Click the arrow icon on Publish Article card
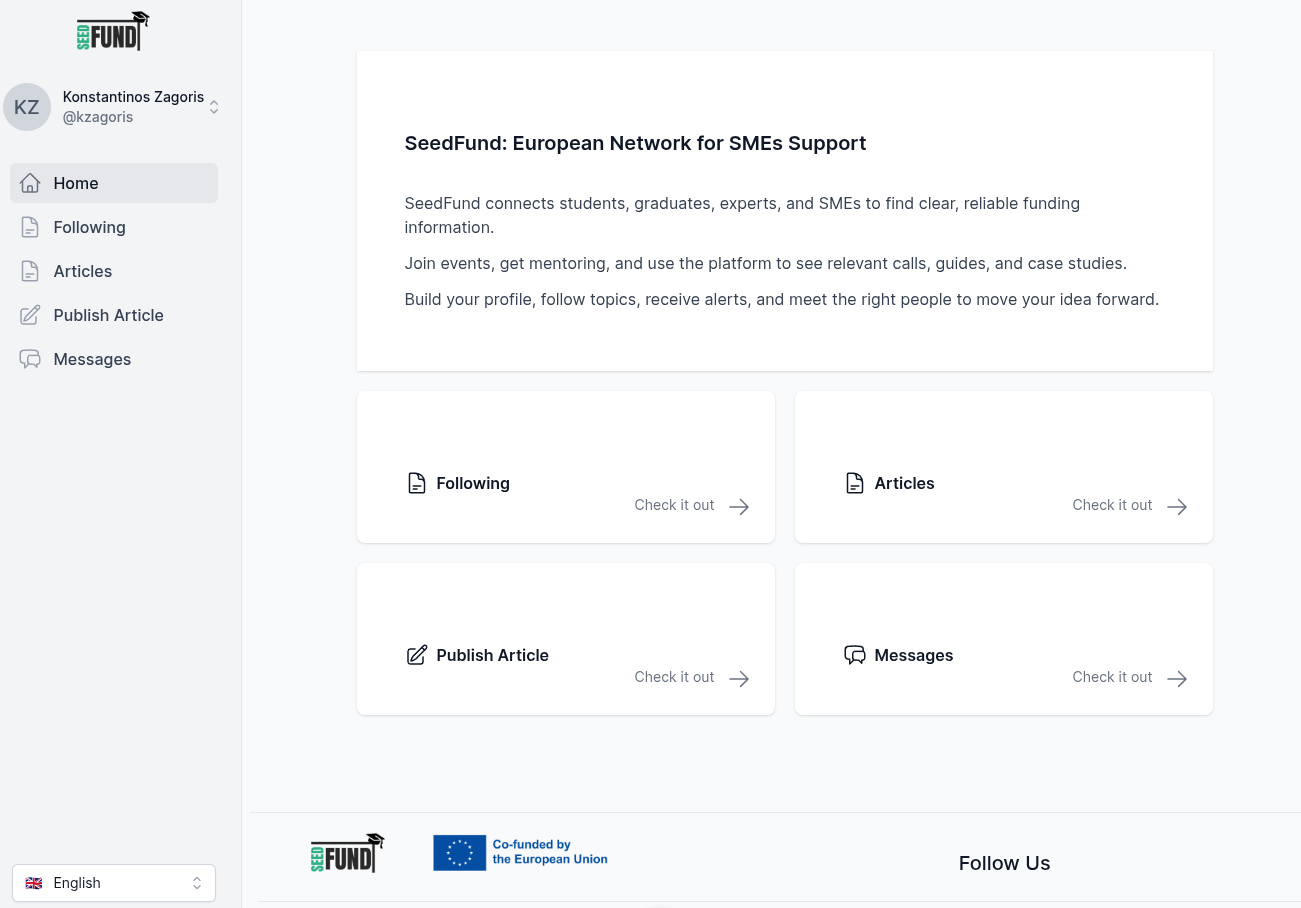 click(739, 679)
